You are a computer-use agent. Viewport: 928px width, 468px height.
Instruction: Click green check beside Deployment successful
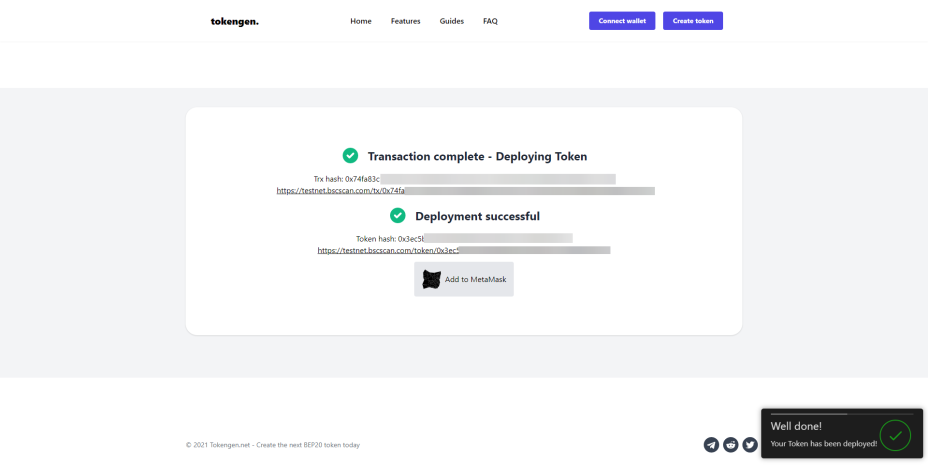click(x=398, y=215)
